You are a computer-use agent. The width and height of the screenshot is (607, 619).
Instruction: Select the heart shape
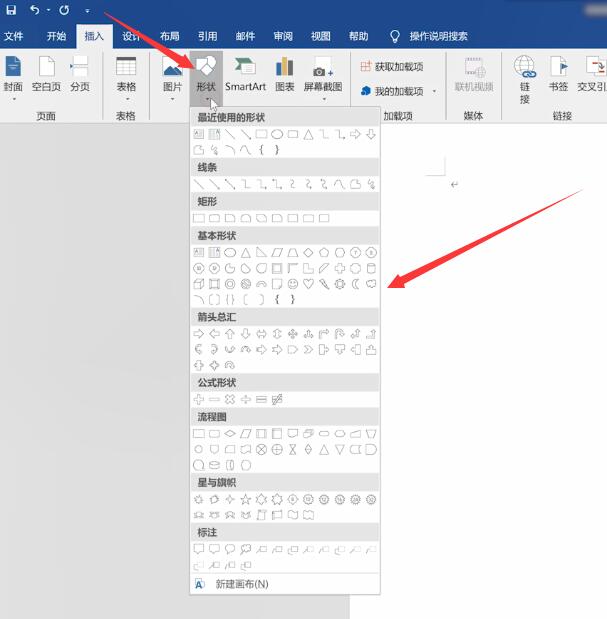(308, 284)
